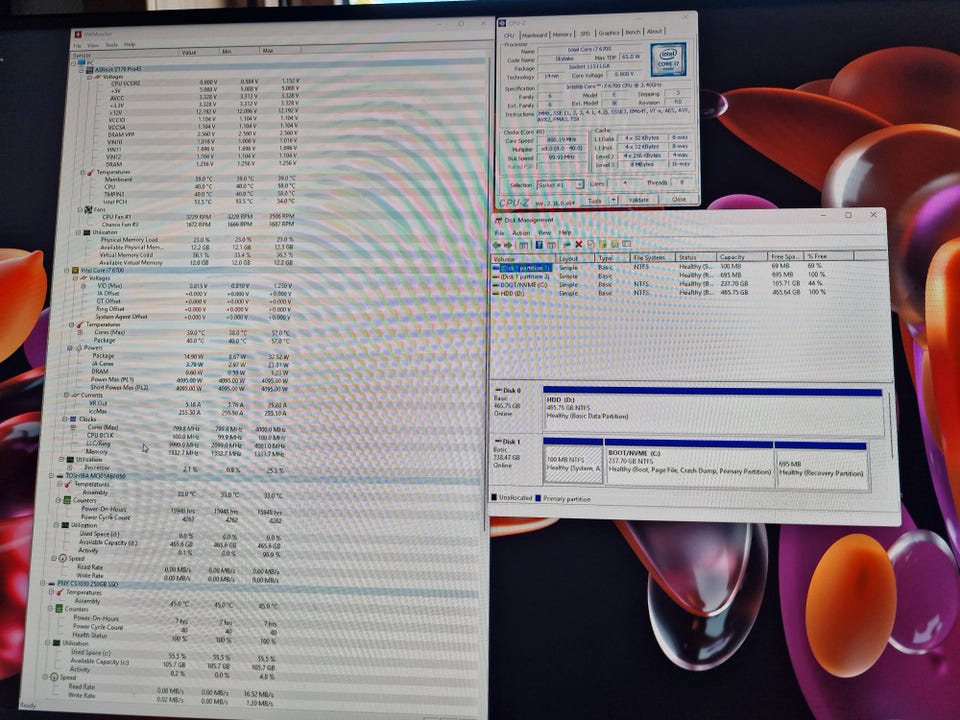Click the PC monitor icon in sensor tree
Image resolution: width=960 pixels, height=720 pixels.
[x=81, y=62]
